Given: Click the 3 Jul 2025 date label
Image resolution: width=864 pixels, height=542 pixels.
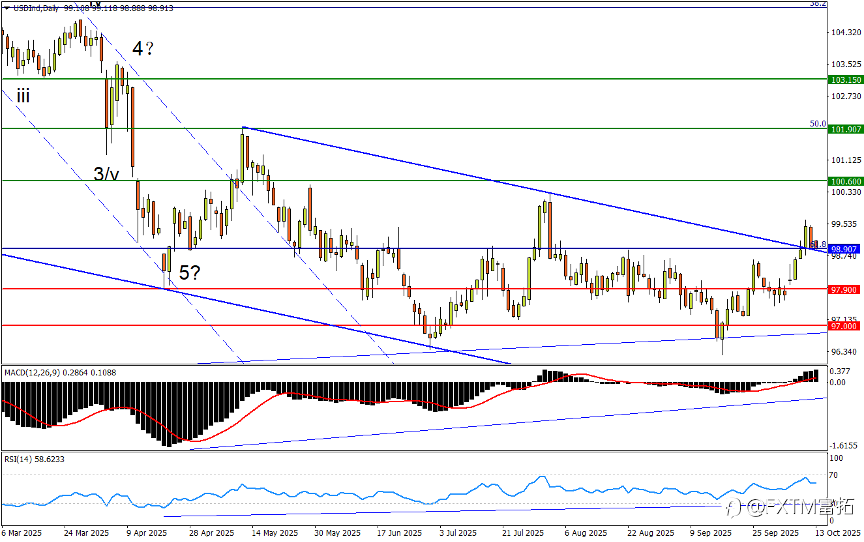Looking at the screenshot, I should (x=458, y=533).
